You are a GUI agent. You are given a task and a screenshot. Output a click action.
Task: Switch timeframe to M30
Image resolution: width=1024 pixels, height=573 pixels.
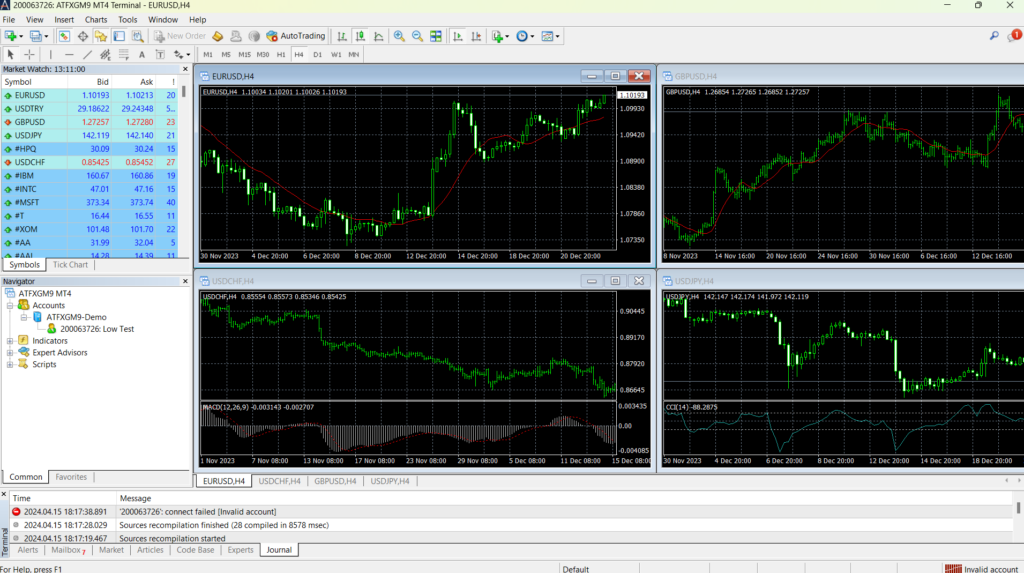click(x=263, y=55)
